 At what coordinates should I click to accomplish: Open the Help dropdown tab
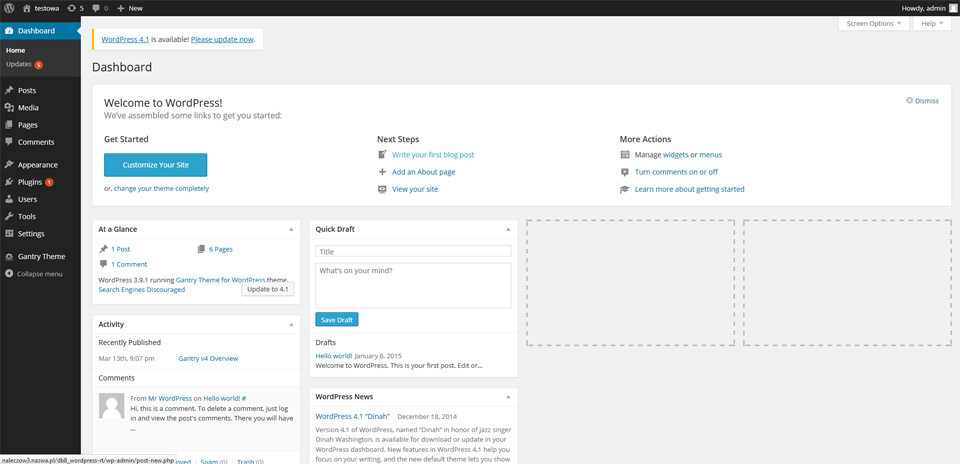[x=932, y=23]
